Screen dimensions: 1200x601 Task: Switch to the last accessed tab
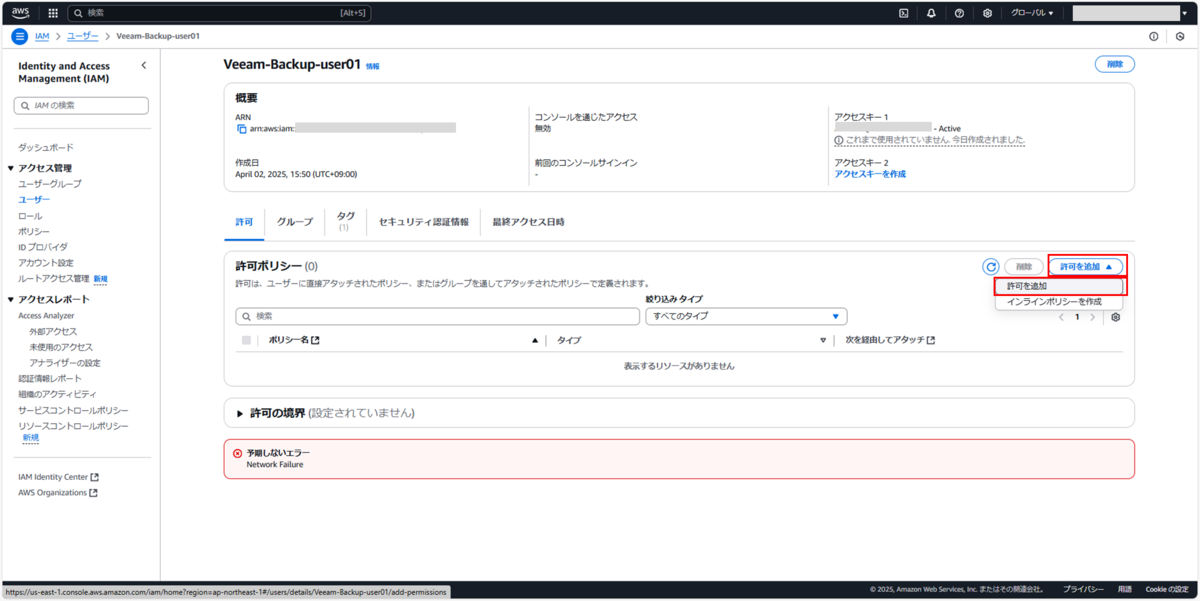(528, 222)
